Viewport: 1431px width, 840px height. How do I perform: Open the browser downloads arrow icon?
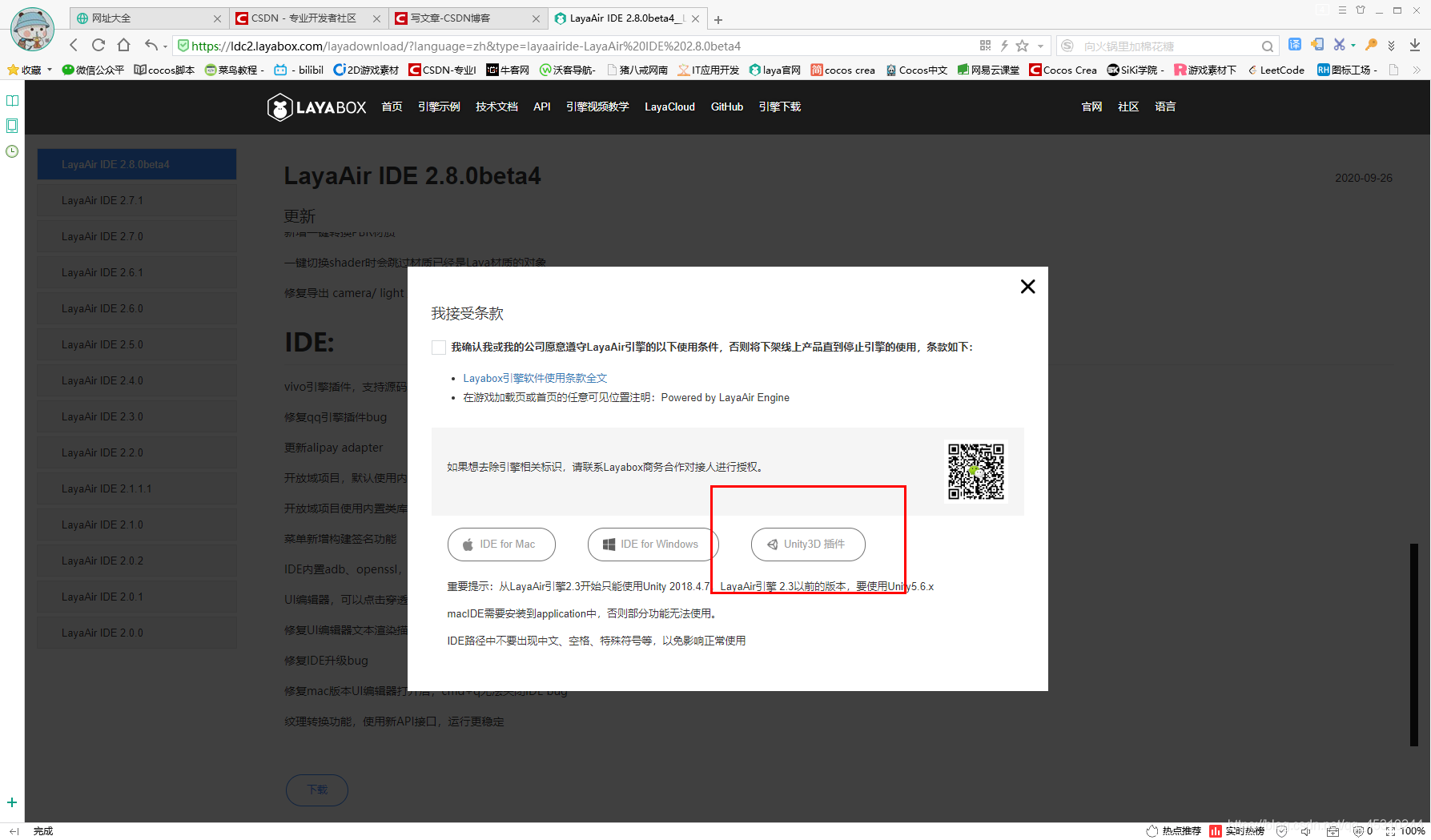1415,45
